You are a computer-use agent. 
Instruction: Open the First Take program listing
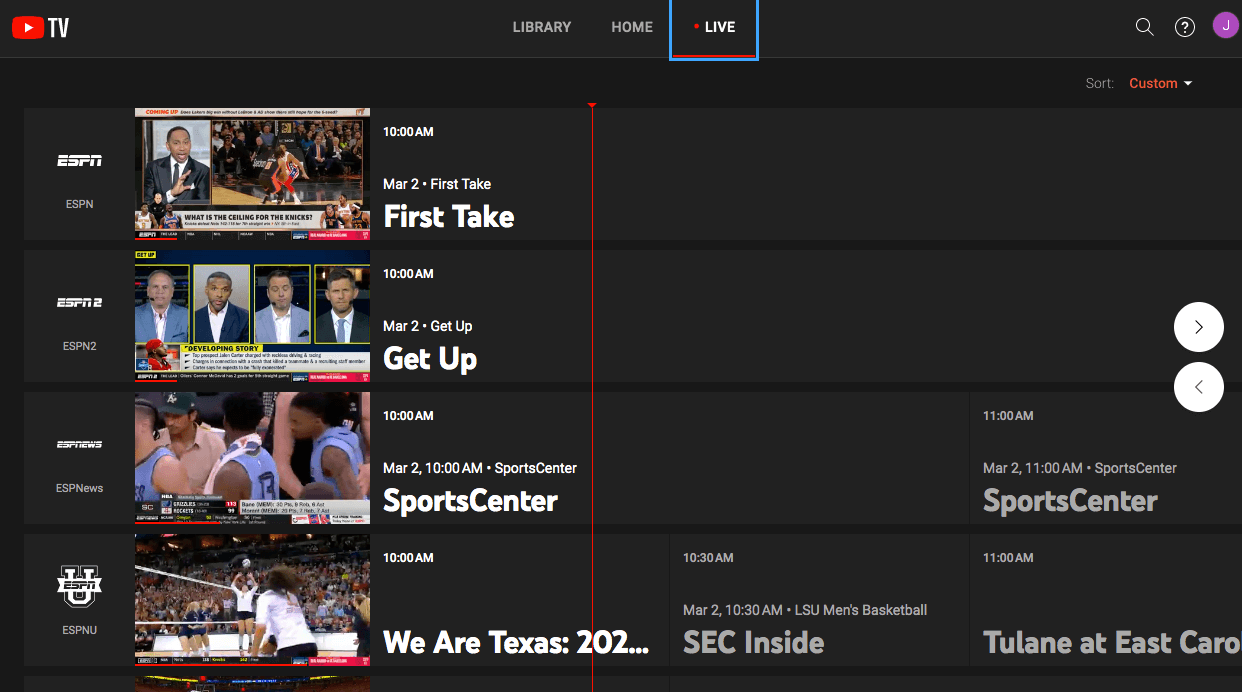point(449,216)
